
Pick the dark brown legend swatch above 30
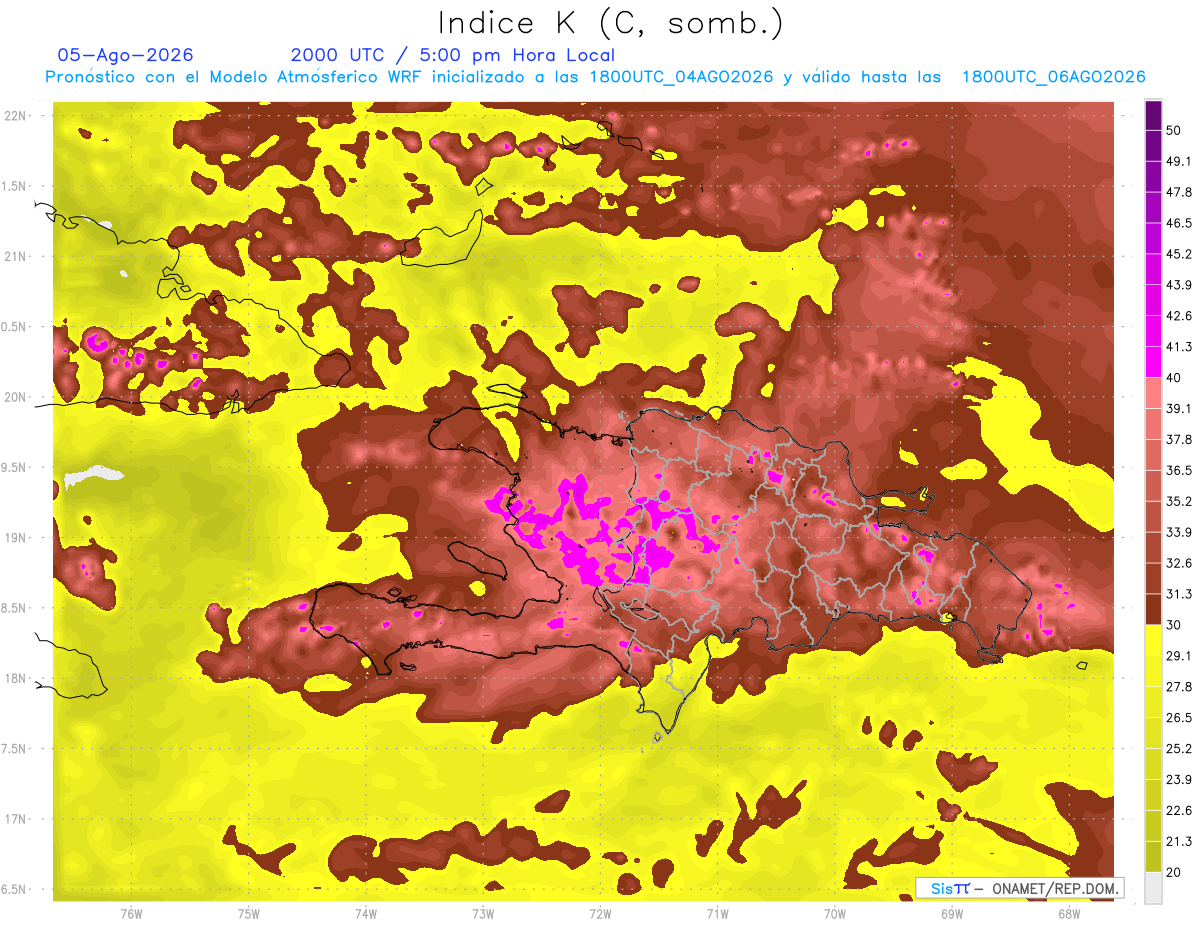(x=1153, y=609)
